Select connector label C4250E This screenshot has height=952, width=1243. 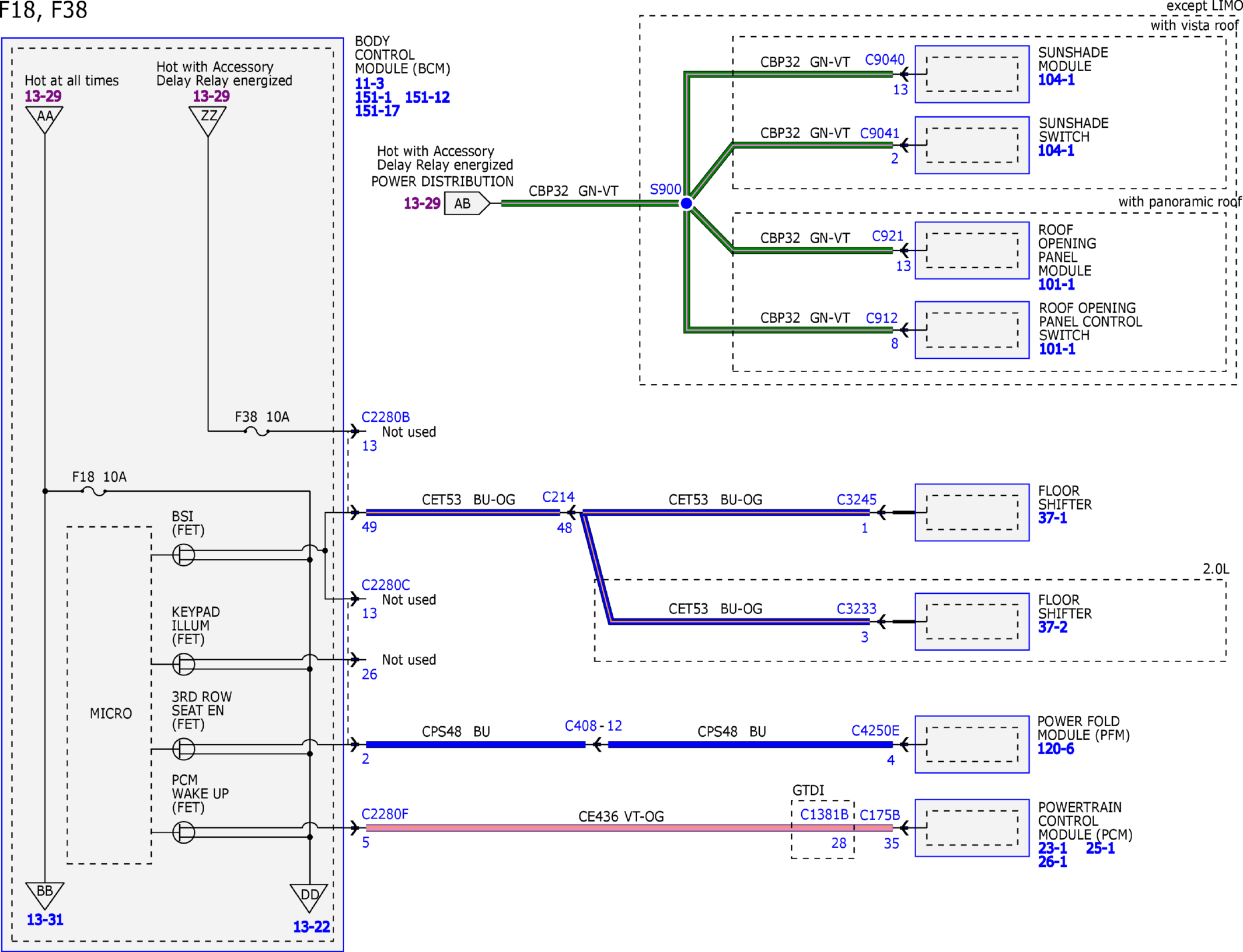point(875,731)
